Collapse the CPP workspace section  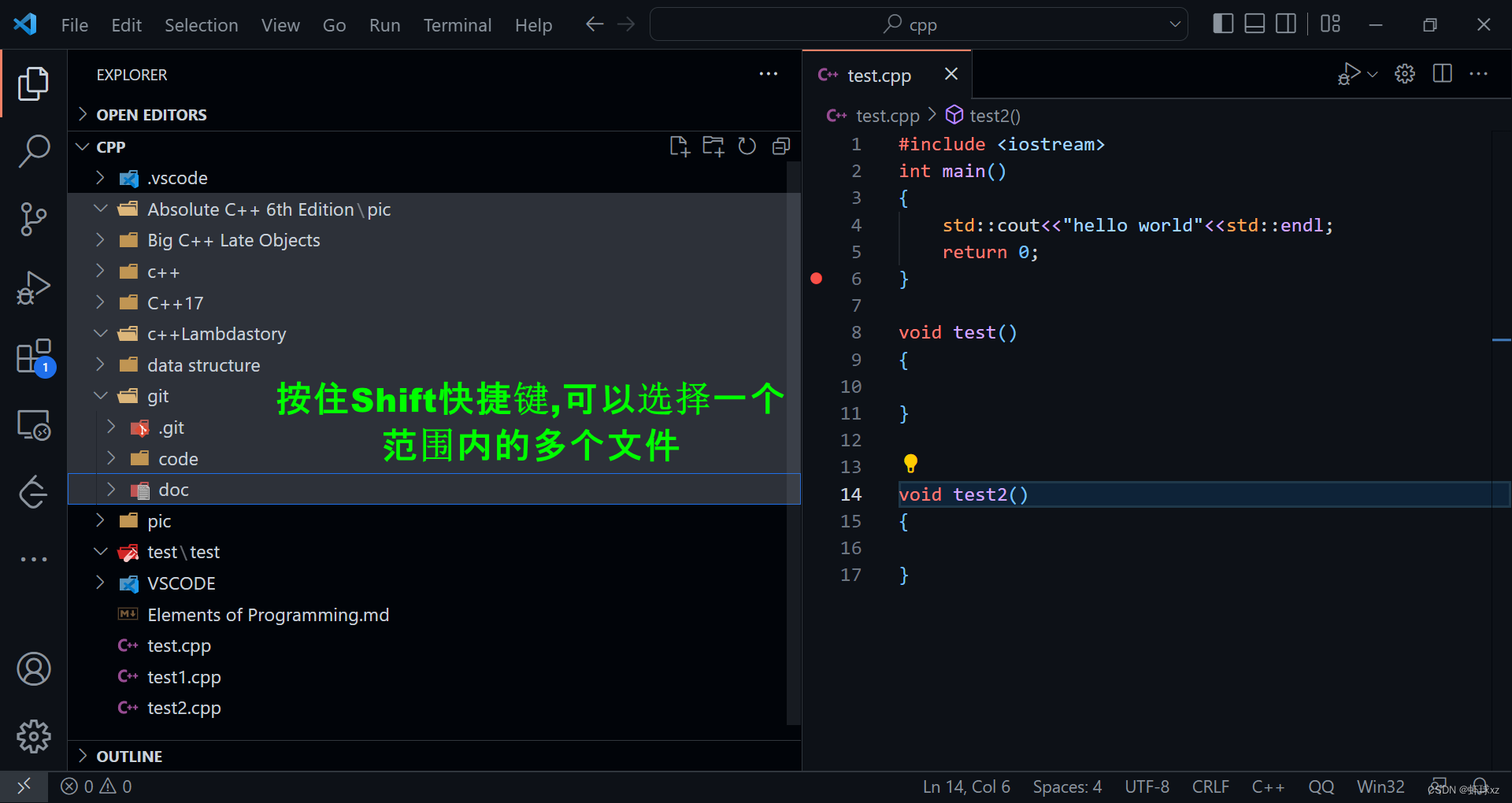[111, 147]
